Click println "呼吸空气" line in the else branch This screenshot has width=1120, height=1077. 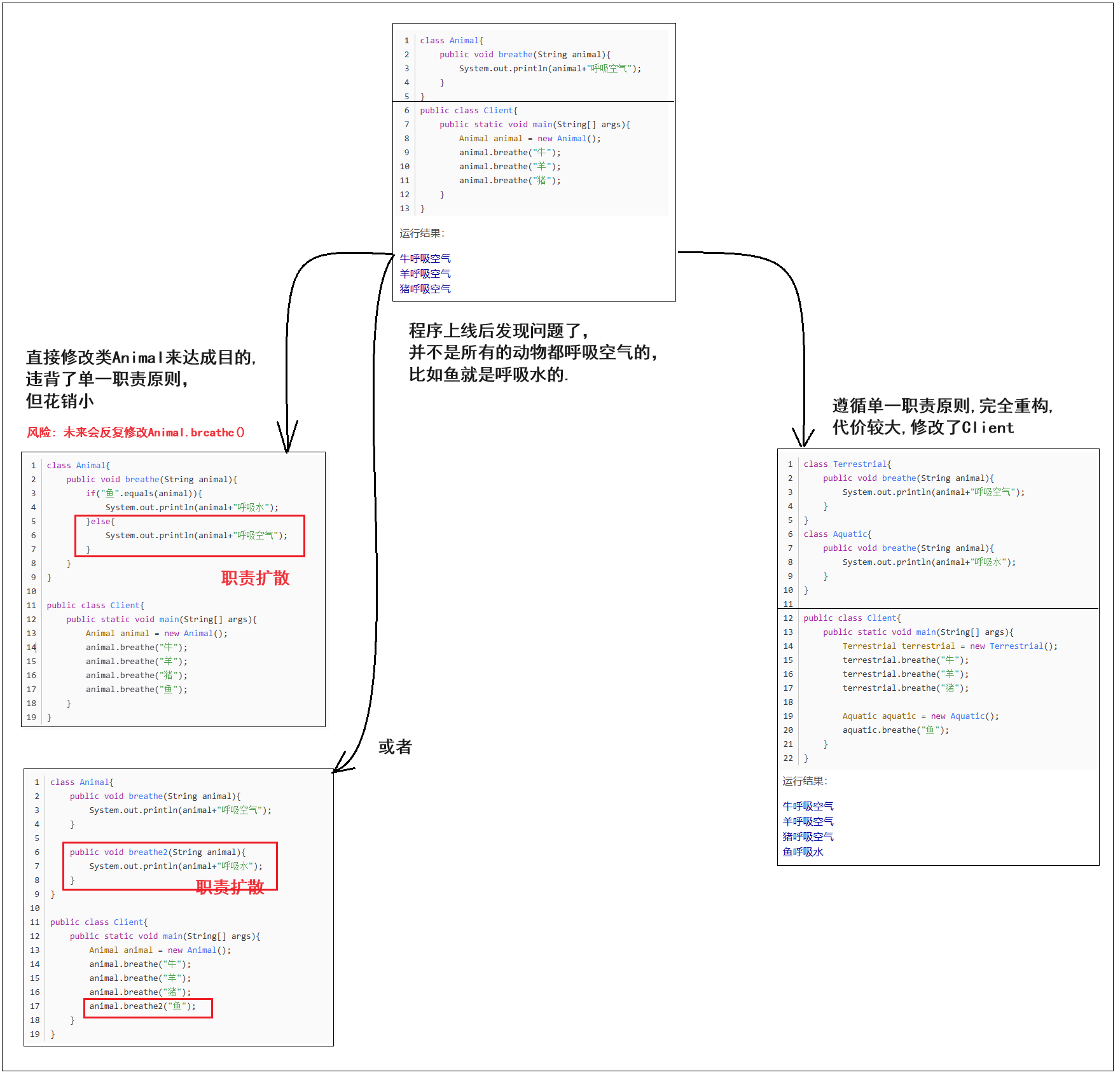[197, 536]
